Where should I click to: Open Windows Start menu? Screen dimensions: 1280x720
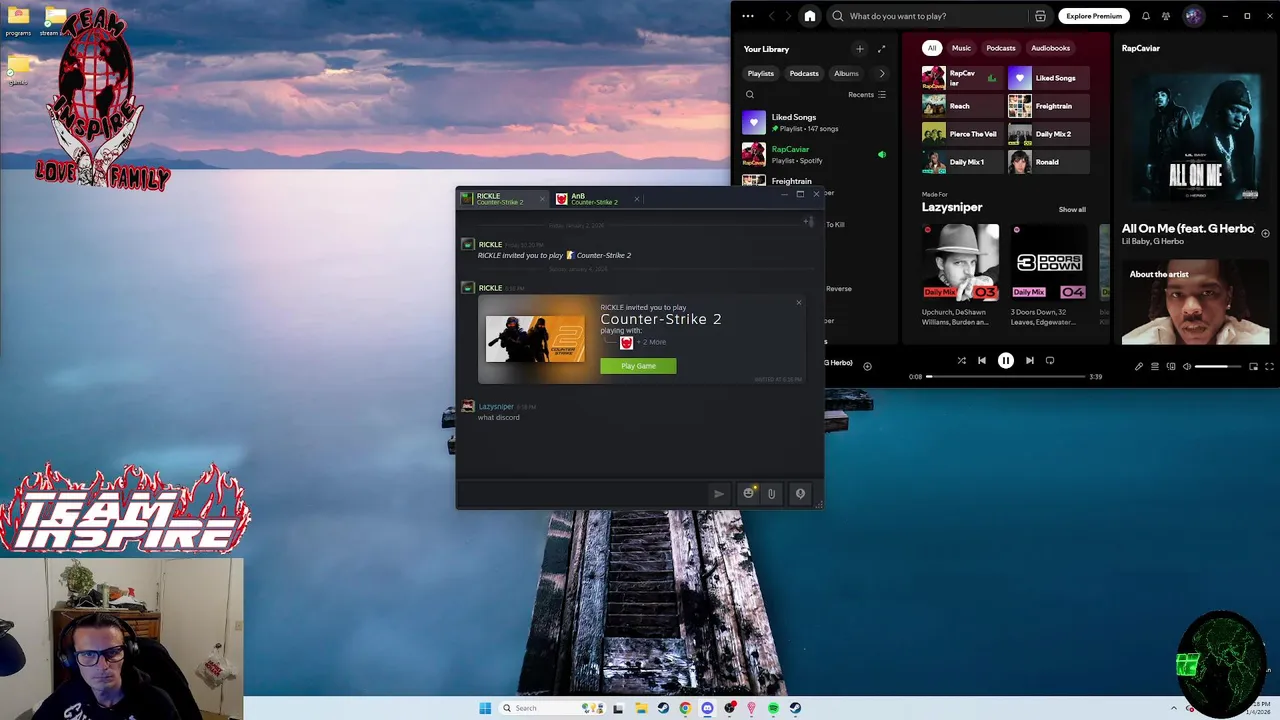point(485,708)
